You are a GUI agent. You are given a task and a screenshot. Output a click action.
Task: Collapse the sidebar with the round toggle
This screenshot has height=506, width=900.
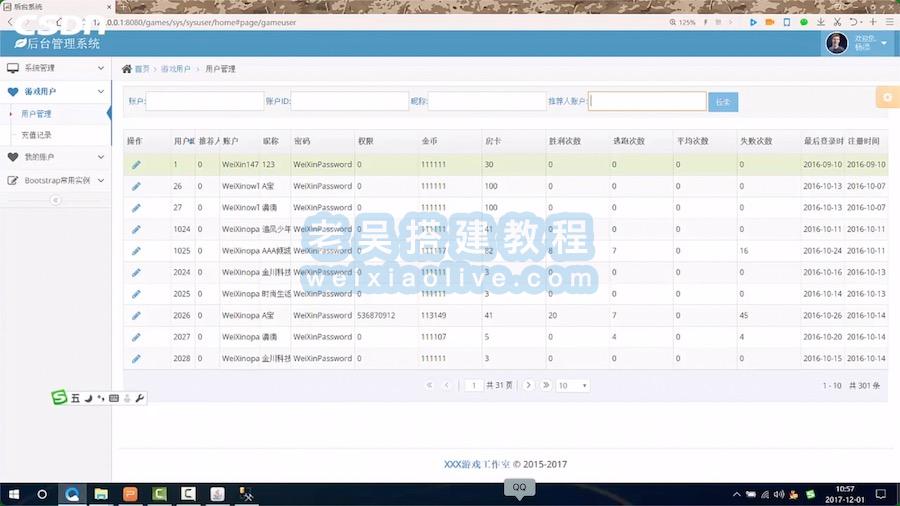click(x=55, y=200)
